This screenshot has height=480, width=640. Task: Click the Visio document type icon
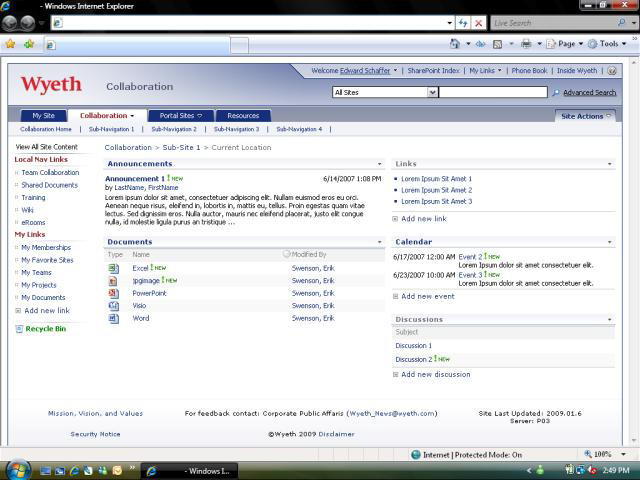pyautogui.click(x=113, y=306)
